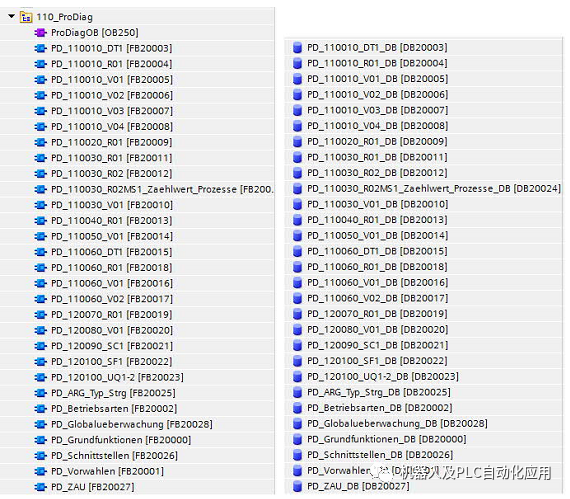Select the 110_ProDiag folder name
The image size is (570, 499).
(64, 17)
